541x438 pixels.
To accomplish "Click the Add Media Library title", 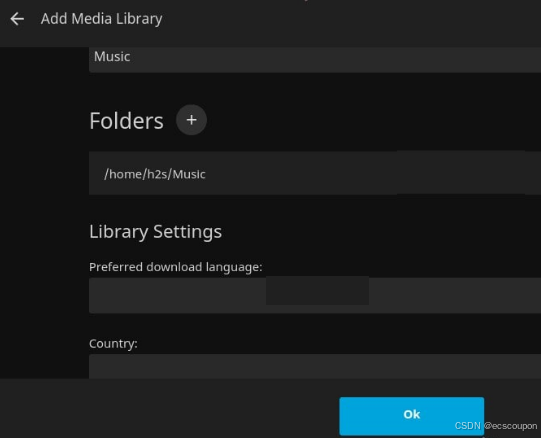I will 101,19.
